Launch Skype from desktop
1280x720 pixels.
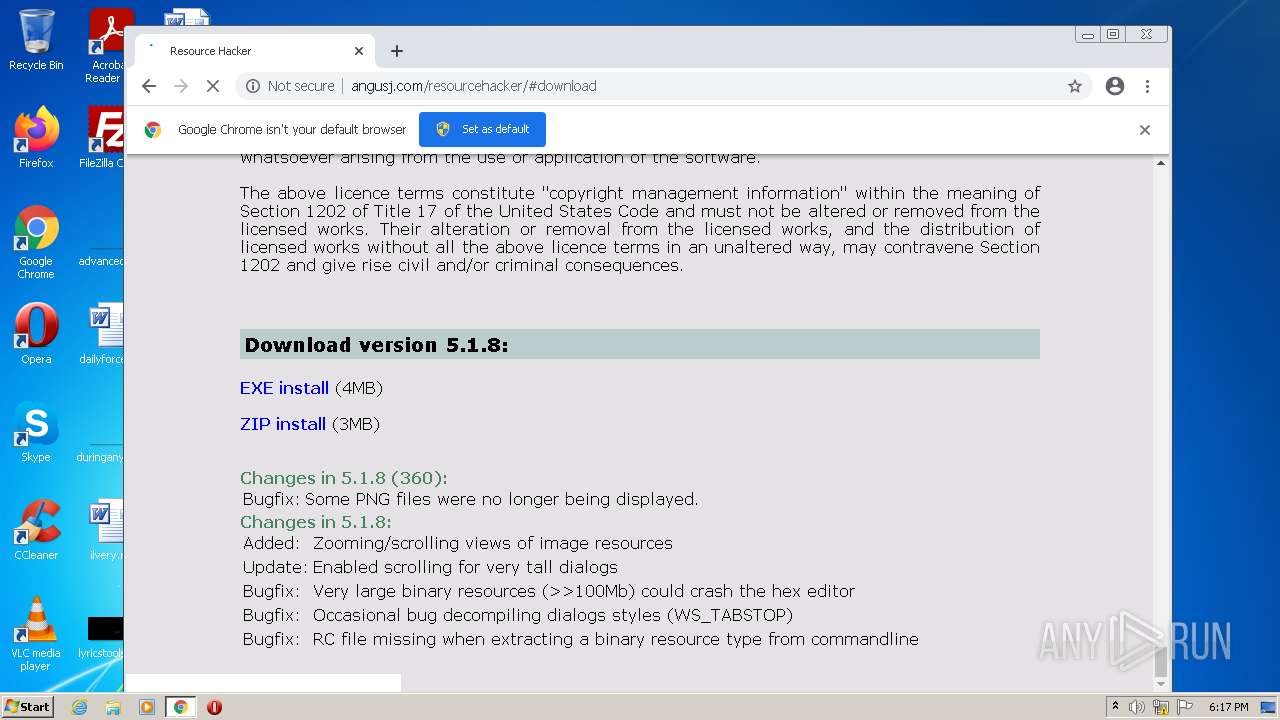[x=36, y=432]
